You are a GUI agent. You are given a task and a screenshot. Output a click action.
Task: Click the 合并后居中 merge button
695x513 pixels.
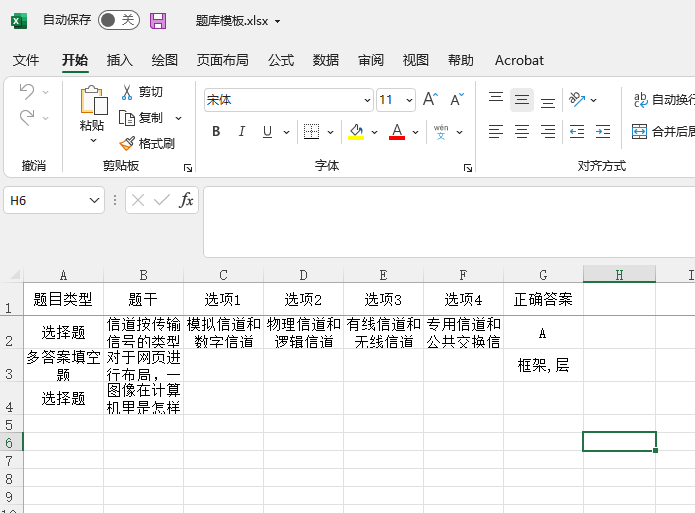pos(663,131)
